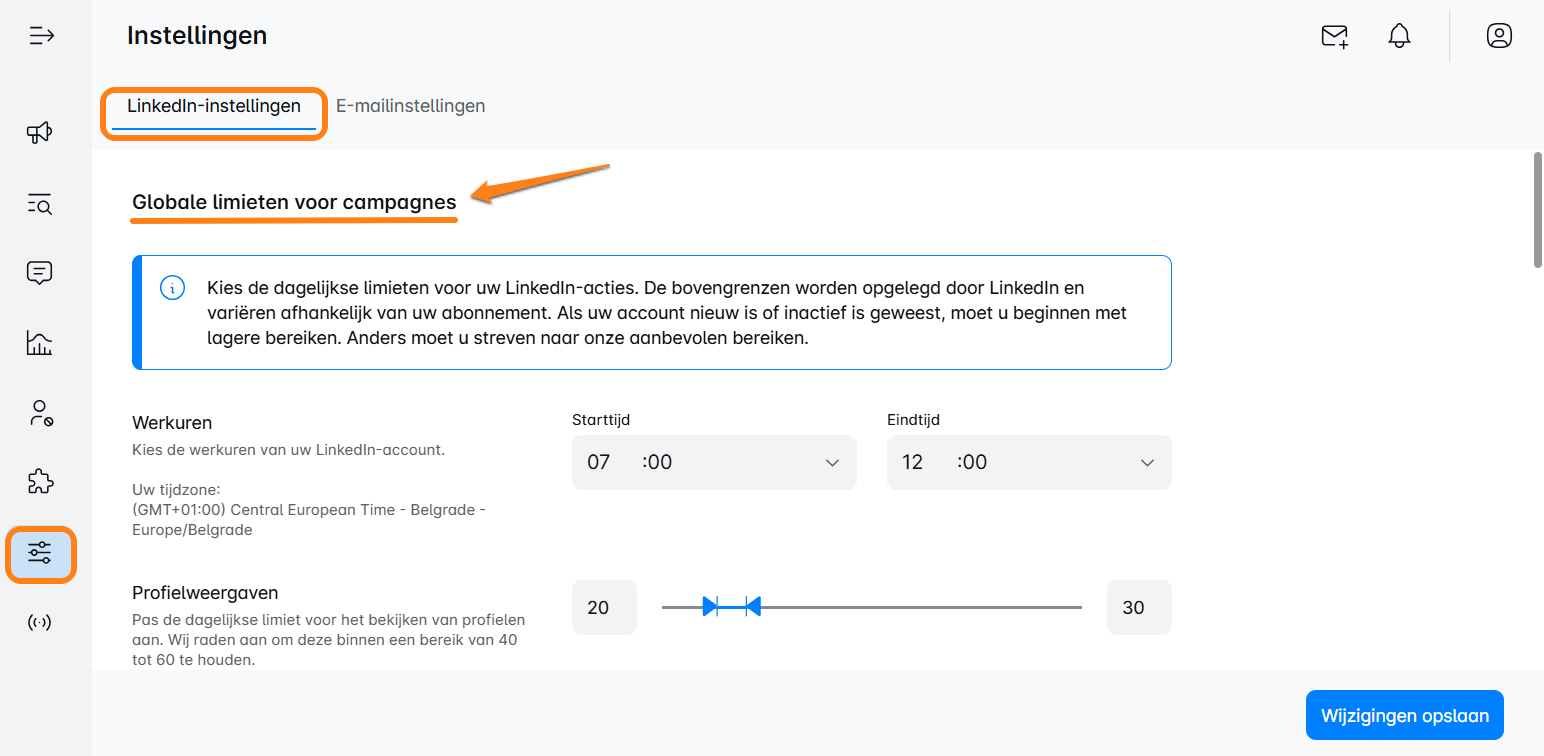Expand the sidebar menu arrow icon

[x=41, y=37]
